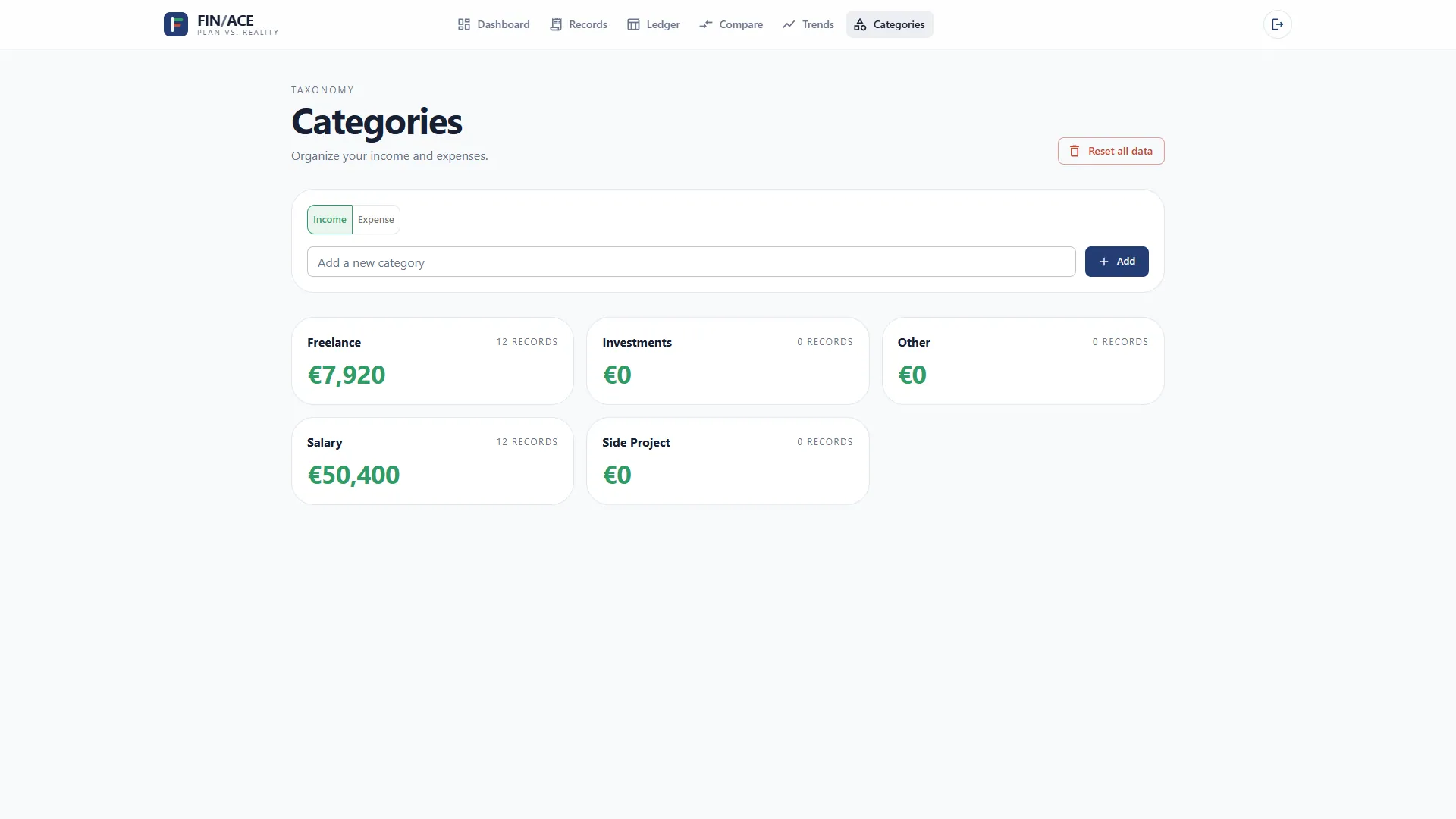Open the Salary category card

pos(432,461)
